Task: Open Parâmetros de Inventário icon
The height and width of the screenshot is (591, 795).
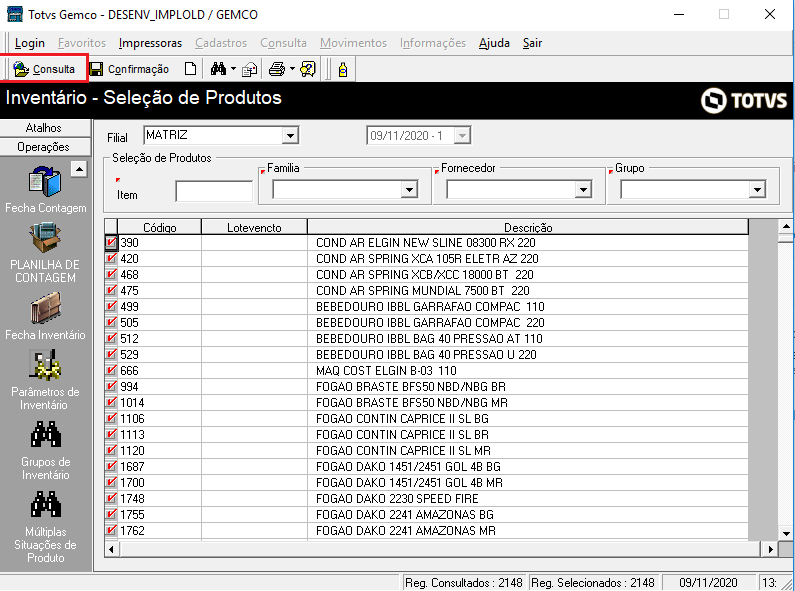Action: (45, 365)
